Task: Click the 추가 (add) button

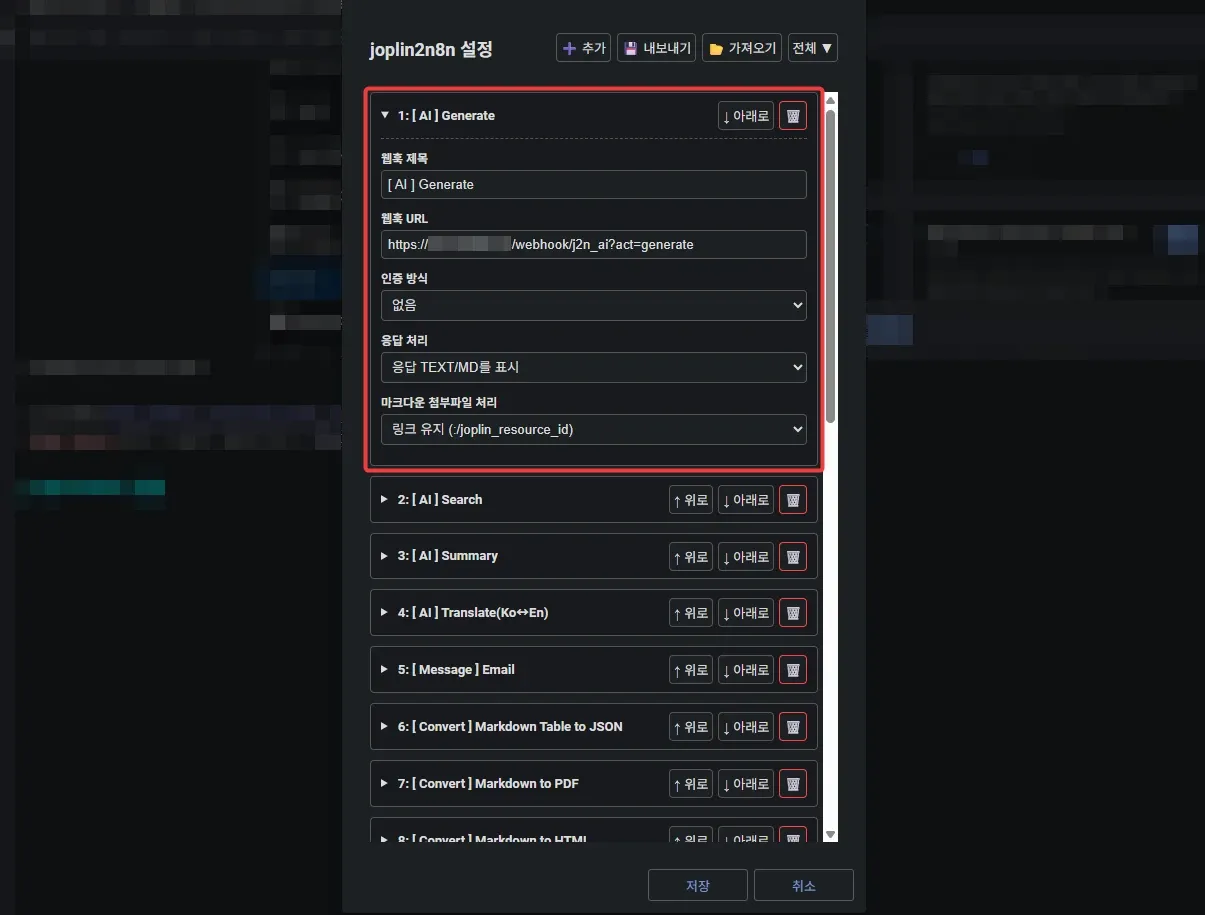Action: click(583, 48)
